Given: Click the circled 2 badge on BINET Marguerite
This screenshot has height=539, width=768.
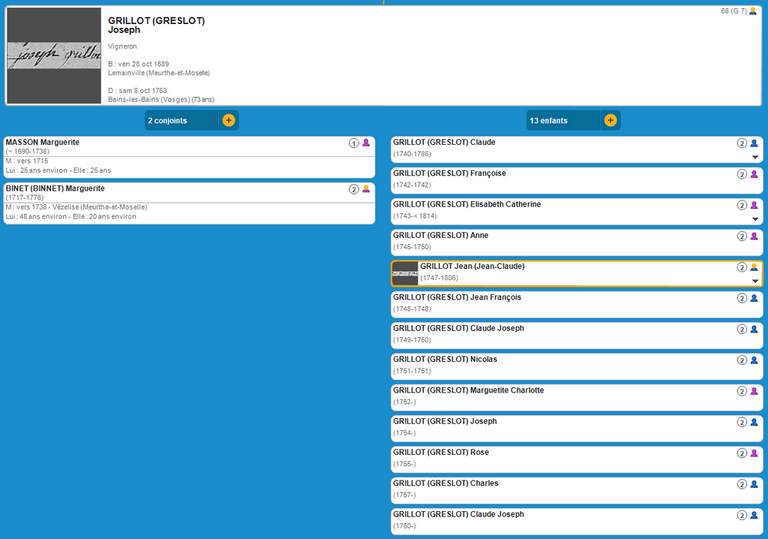Looking at the screenshot, I should tap(353, 189).
